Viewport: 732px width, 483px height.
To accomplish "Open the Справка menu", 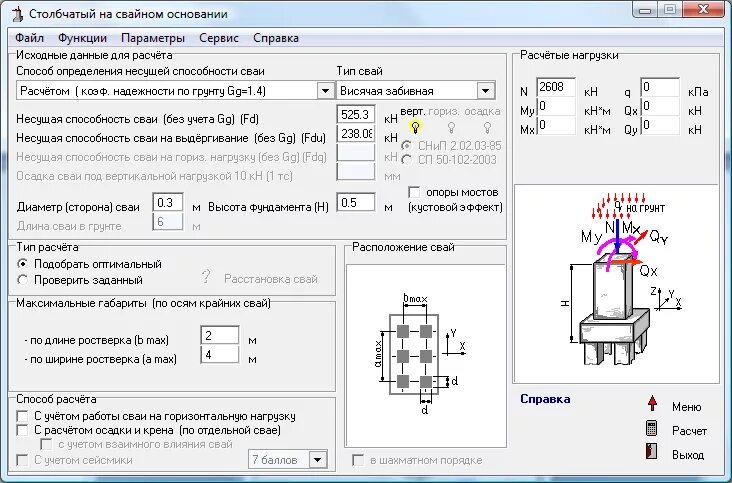I will click(275, 38).
